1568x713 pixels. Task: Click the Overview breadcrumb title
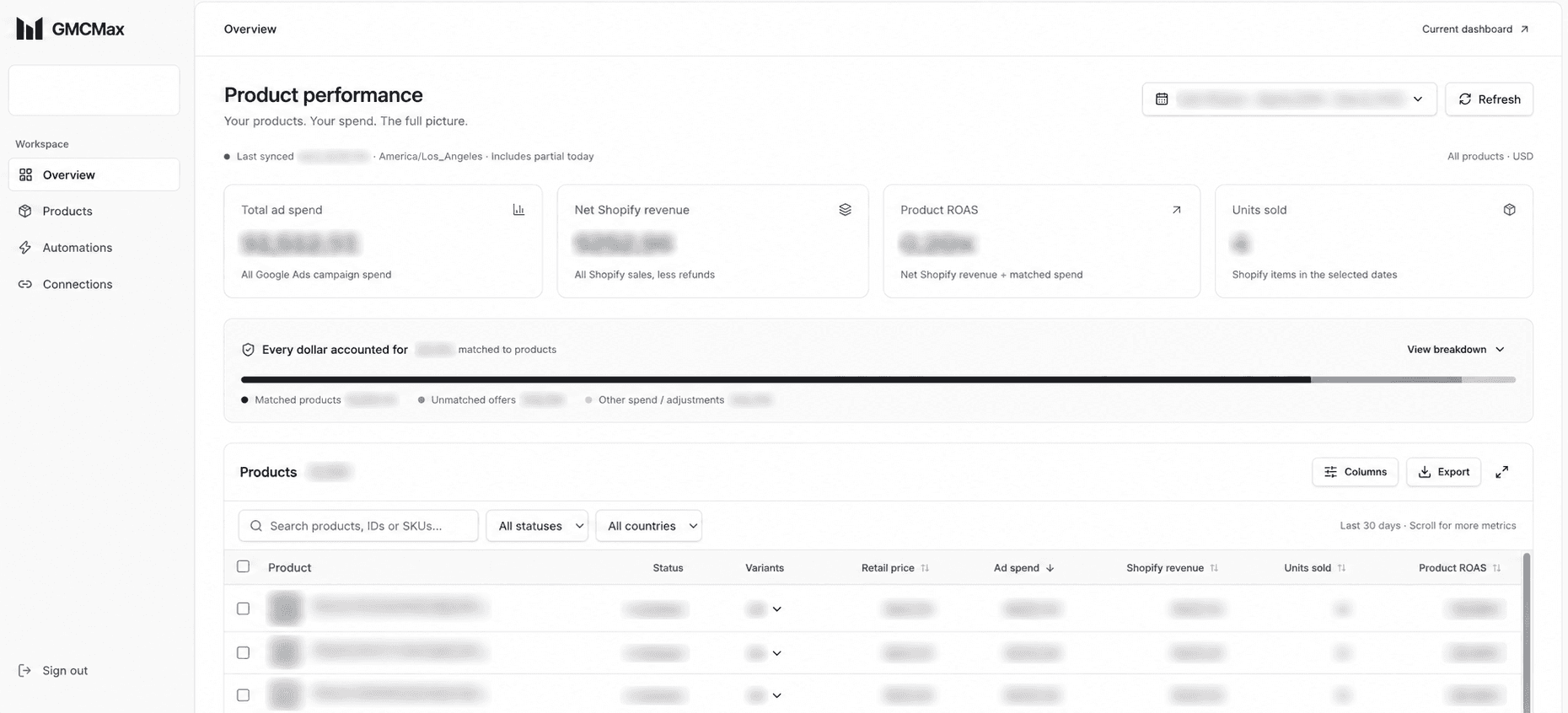pos(250,29)
